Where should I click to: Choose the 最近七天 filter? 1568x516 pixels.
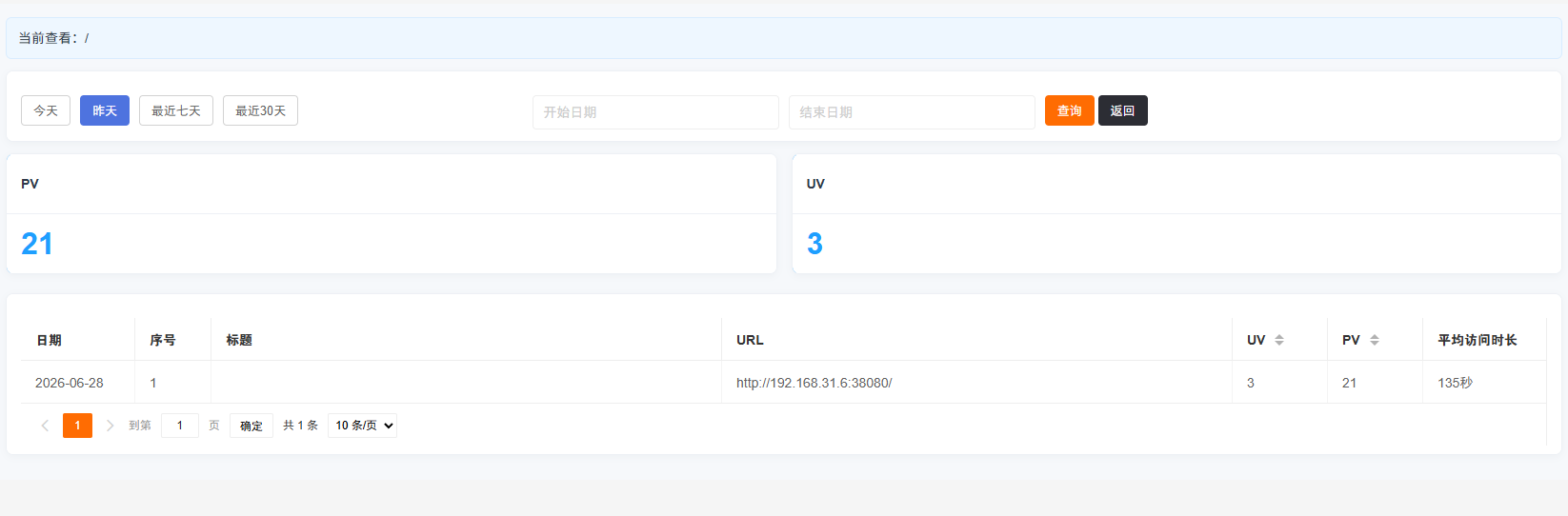(x=176, y=110)
